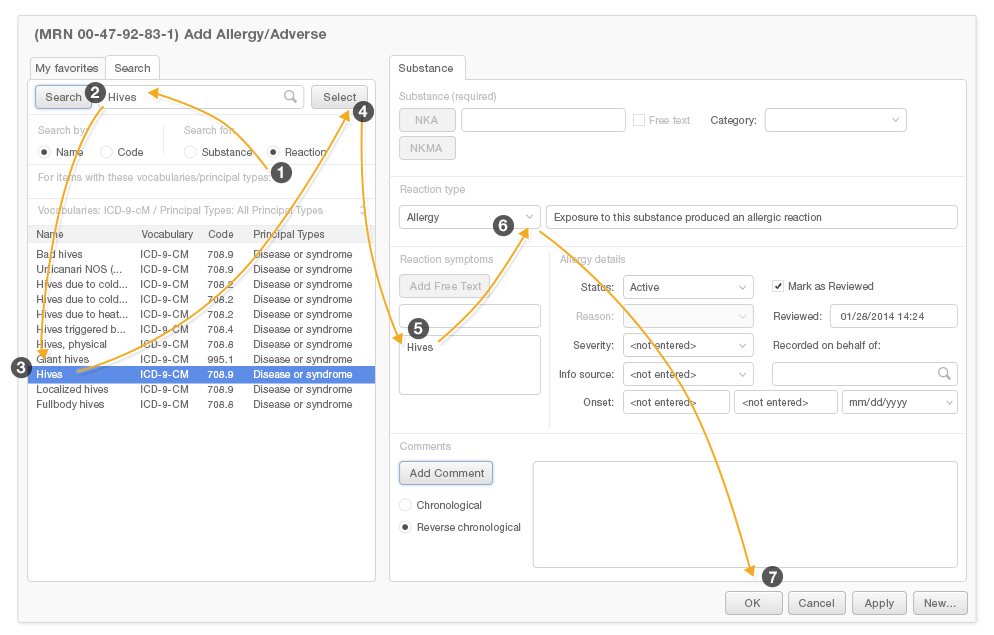
Task: Click the Cancel button
Action: [x=816, y=603]
